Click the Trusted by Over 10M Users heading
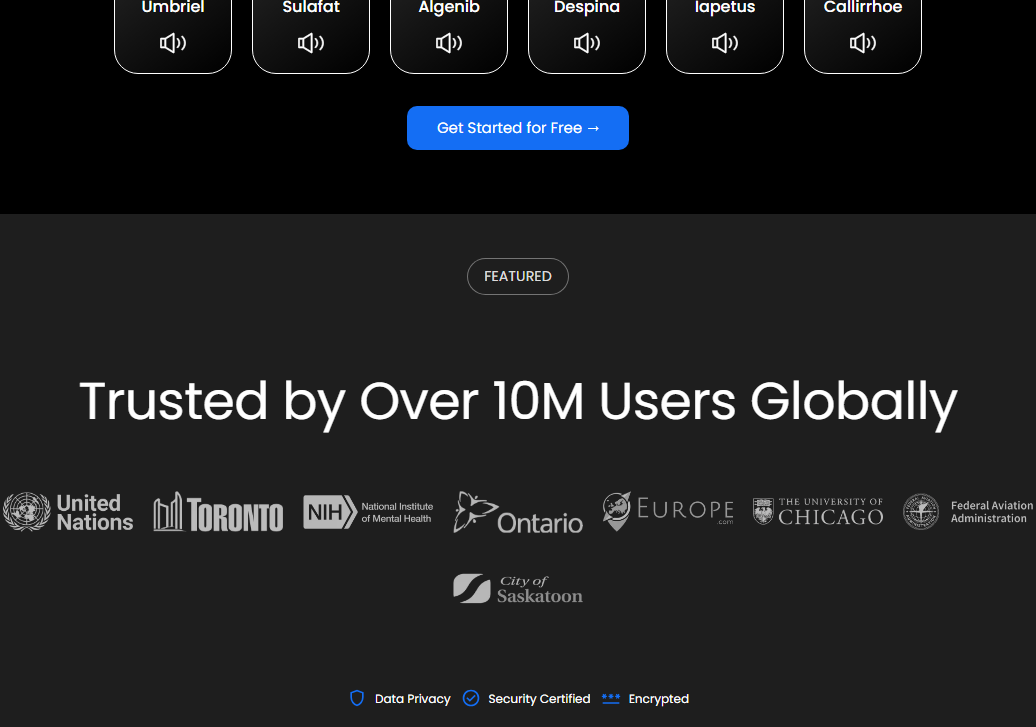Screen dimensions: 1036x727 [518, 402]
